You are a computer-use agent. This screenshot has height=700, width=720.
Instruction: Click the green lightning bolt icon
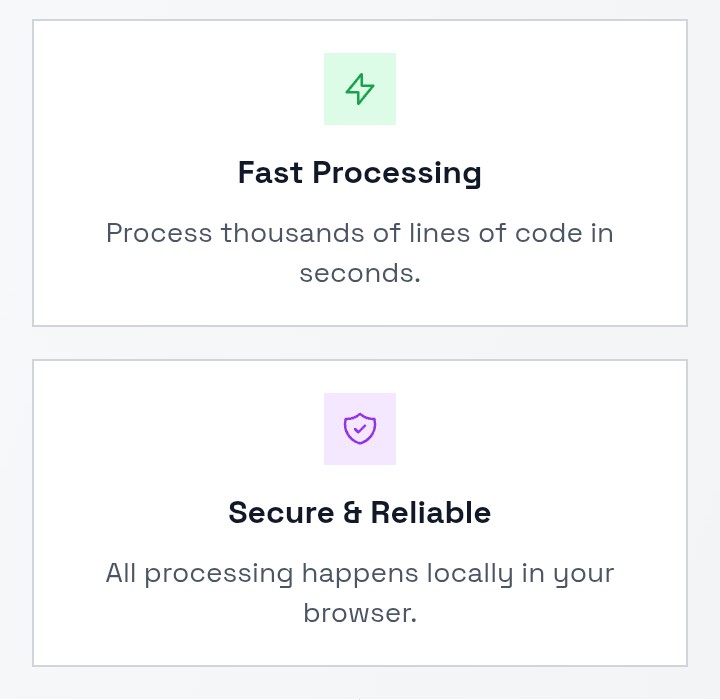[360, 89]
